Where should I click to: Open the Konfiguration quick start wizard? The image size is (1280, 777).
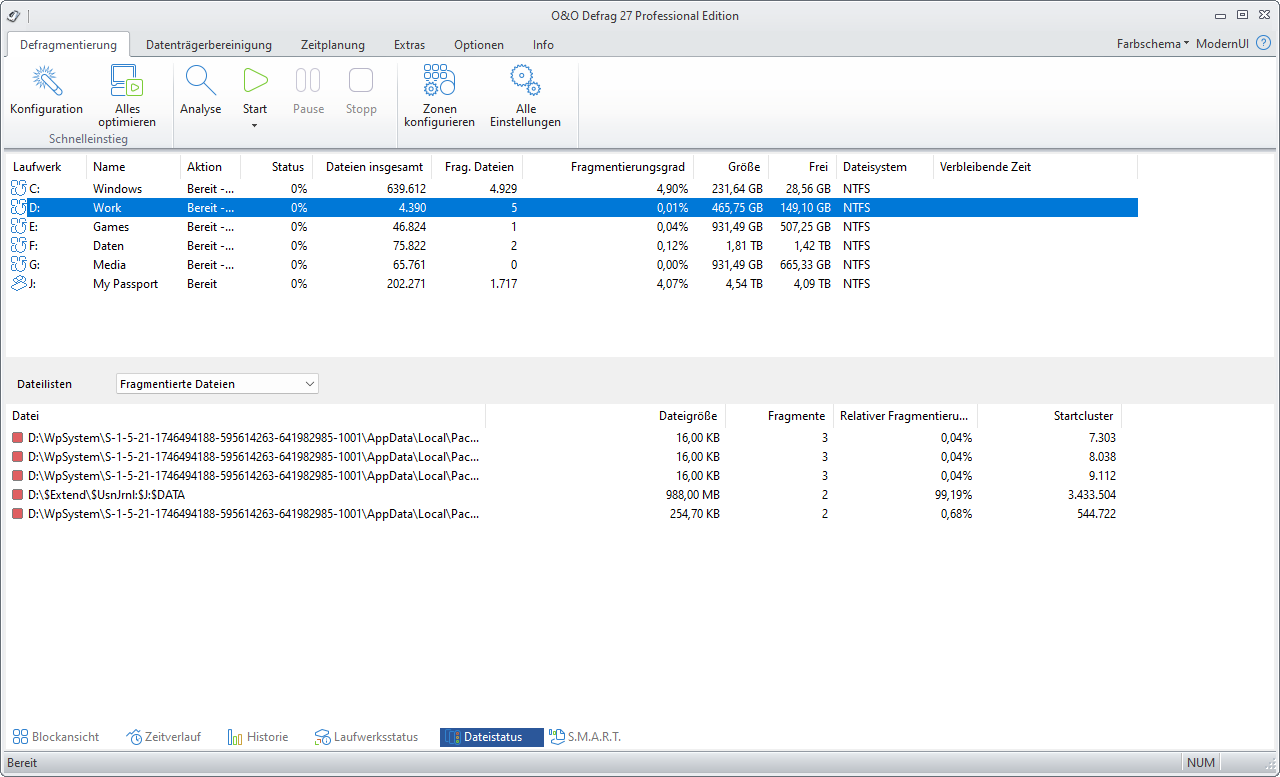pyautogui.click(x=47, y=91)
